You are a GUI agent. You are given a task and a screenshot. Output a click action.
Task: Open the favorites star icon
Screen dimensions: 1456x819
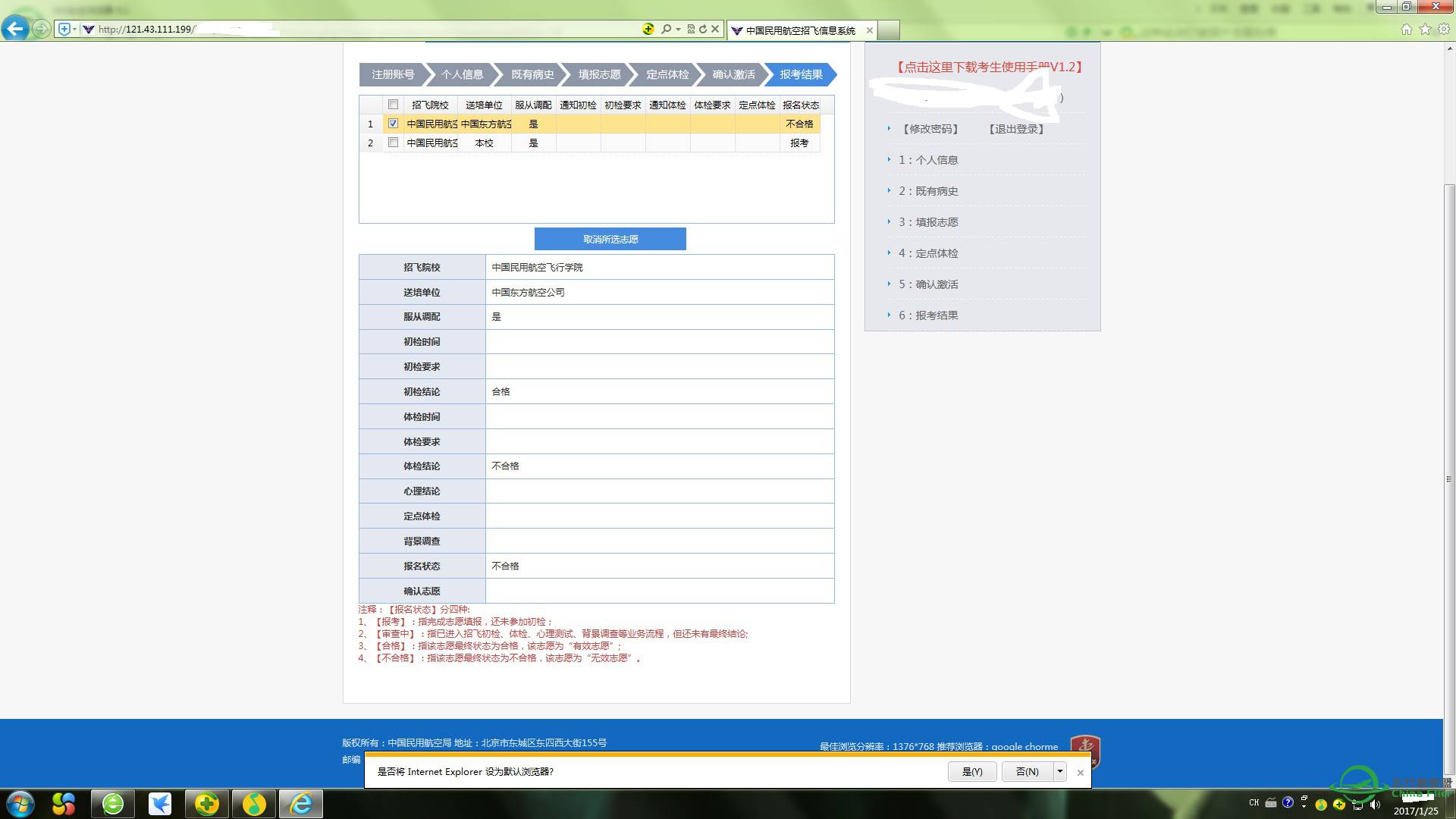pos(1425,29)
